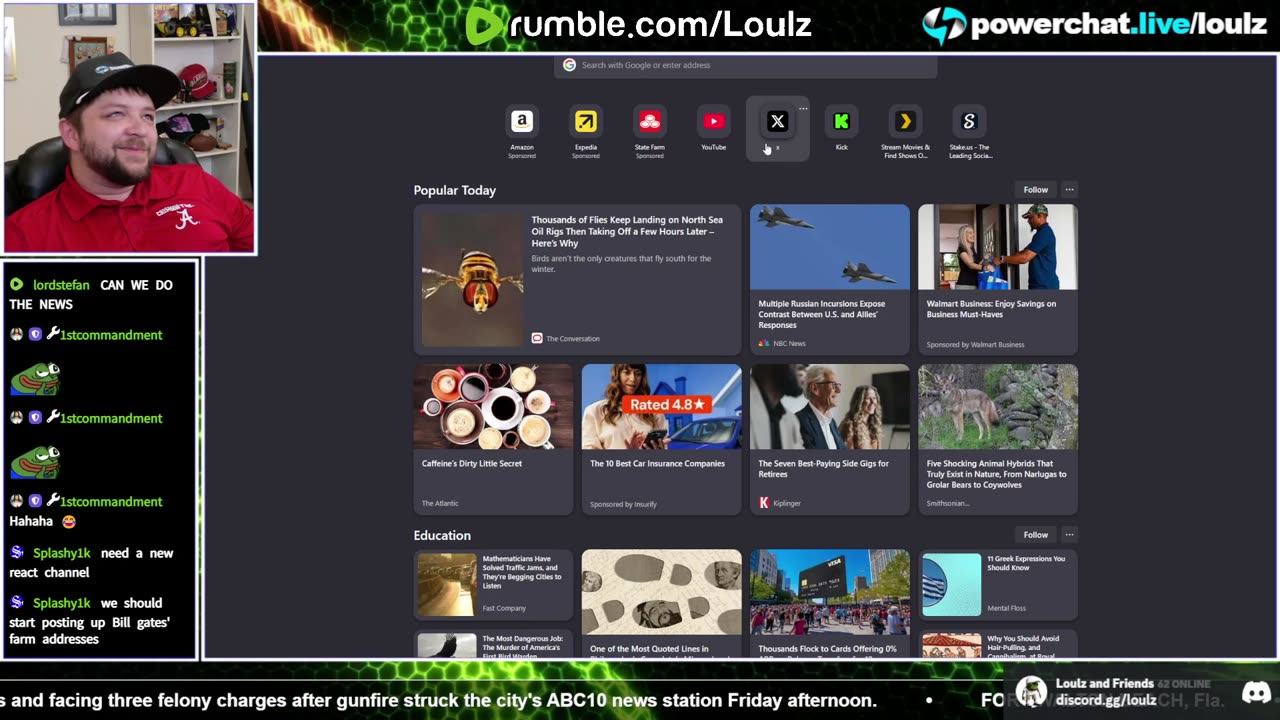Open Seven Best-Paying Side Gigs article
The width and height of the screenshot is (1280, 720).
point(830,440)
